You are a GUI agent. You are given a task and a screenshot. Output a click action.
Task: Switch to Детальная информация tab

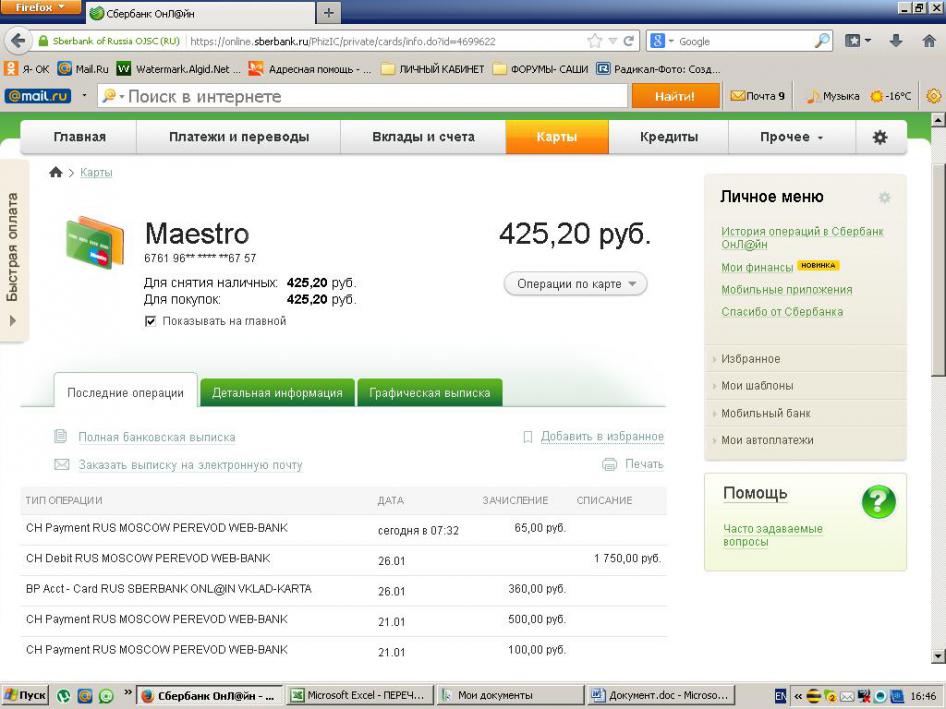[x=277, y=393]
